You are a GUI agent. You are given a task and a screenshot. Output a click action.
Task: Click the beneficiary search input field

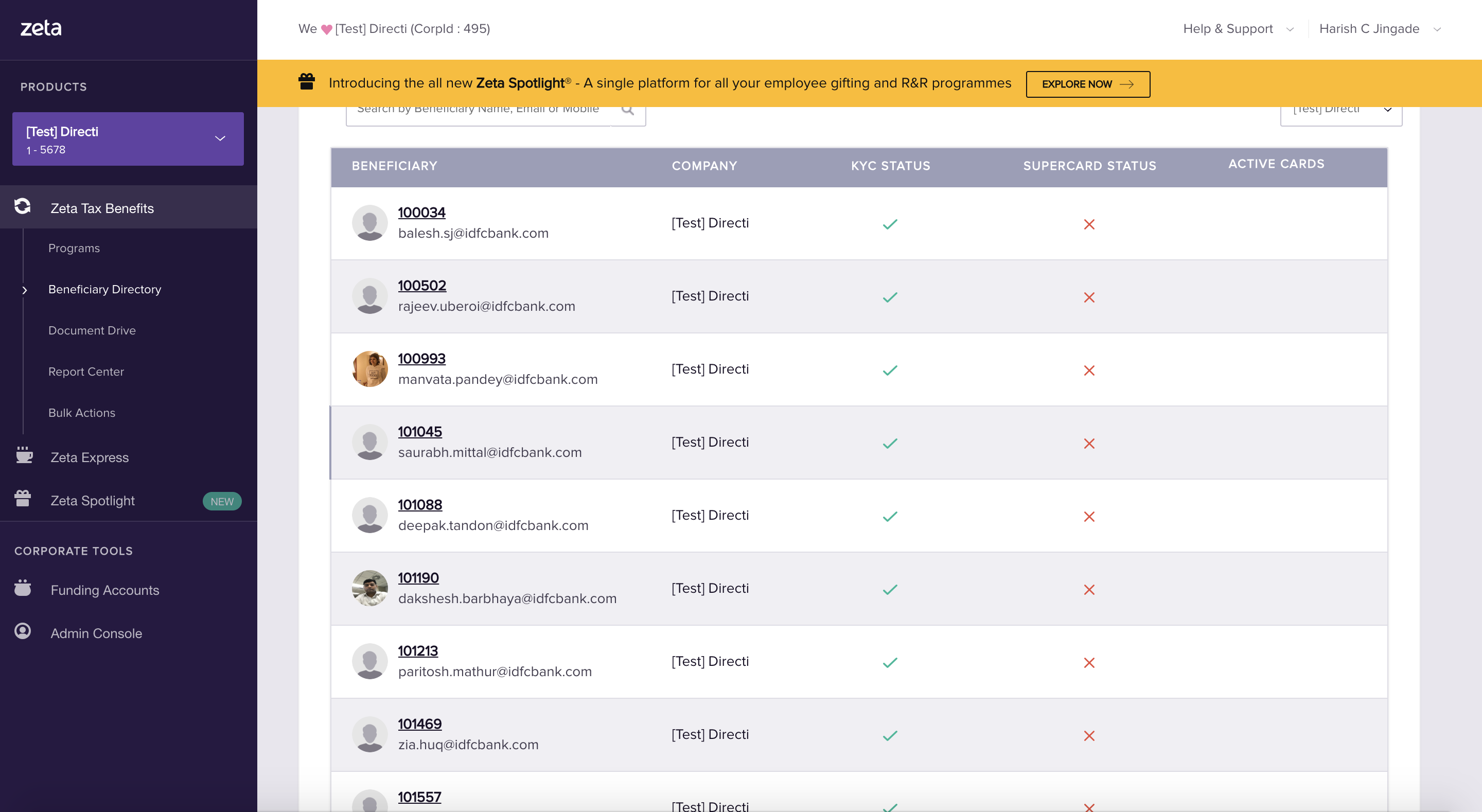pos(478,113)
